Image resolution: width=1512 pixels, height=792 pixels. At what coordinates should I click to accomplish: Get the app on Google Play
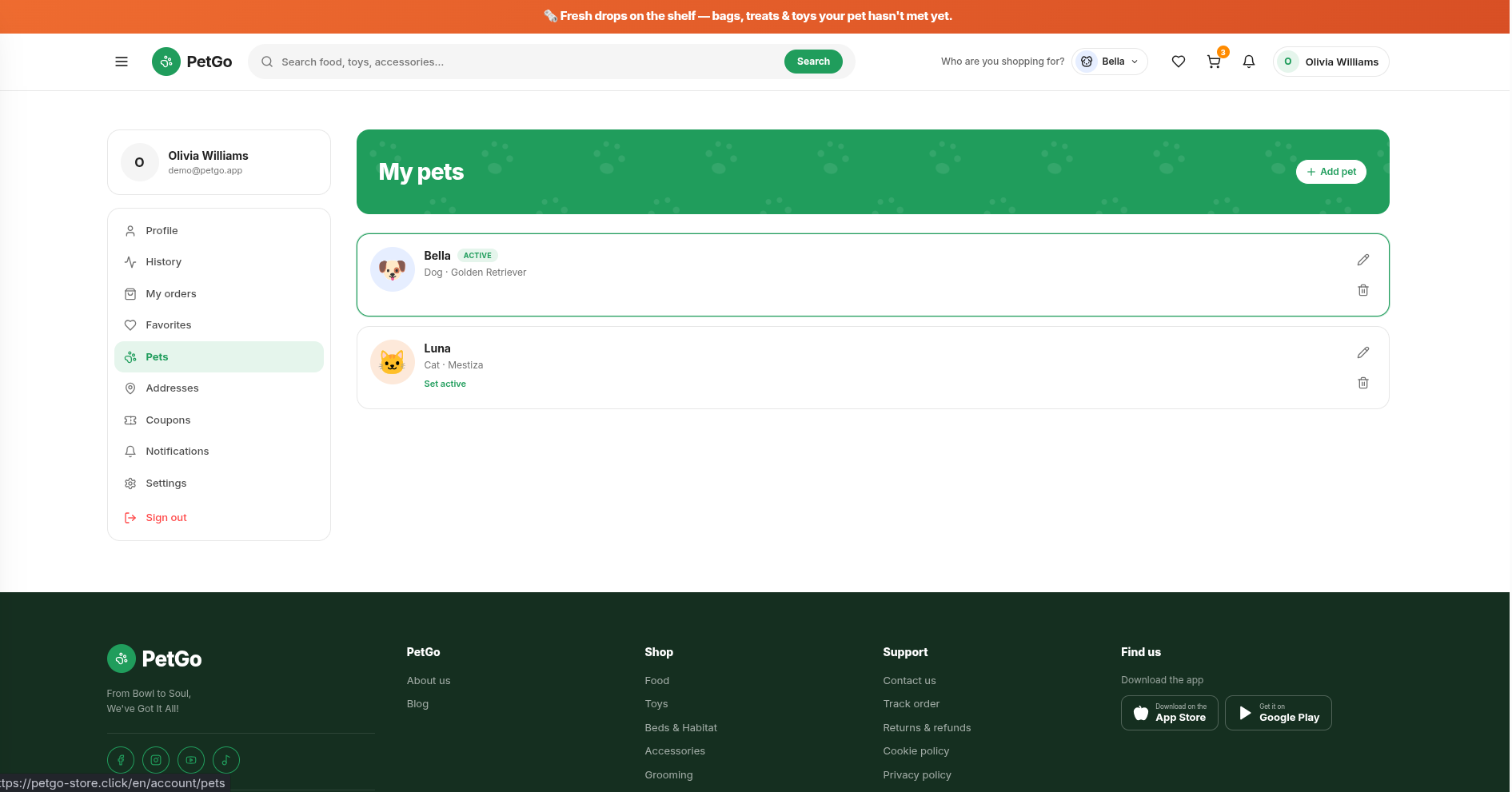point(1279,713)
